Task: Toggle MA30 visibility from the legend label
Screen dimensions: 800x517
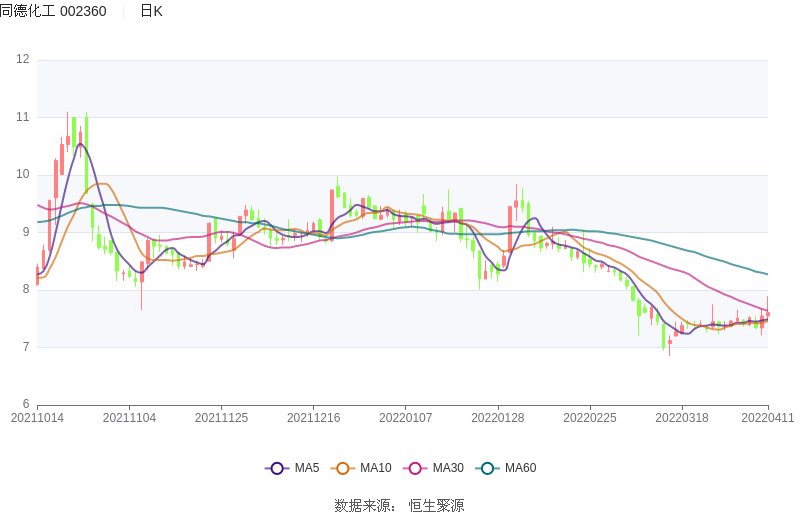Action: click(x=448, y=468)
